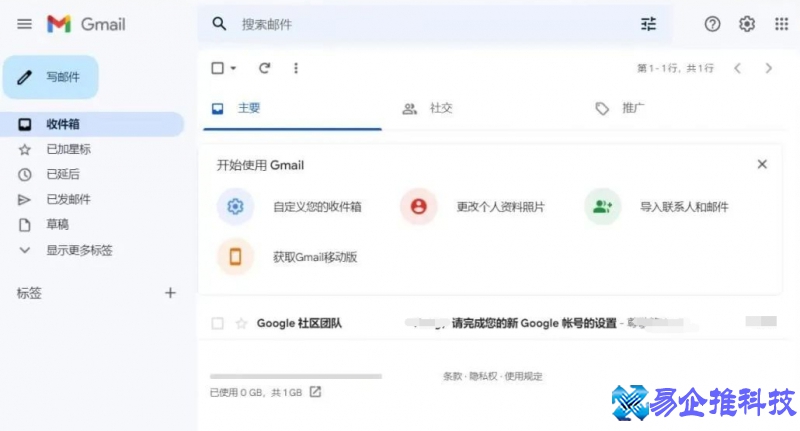Open the Google apps grid

782,24
